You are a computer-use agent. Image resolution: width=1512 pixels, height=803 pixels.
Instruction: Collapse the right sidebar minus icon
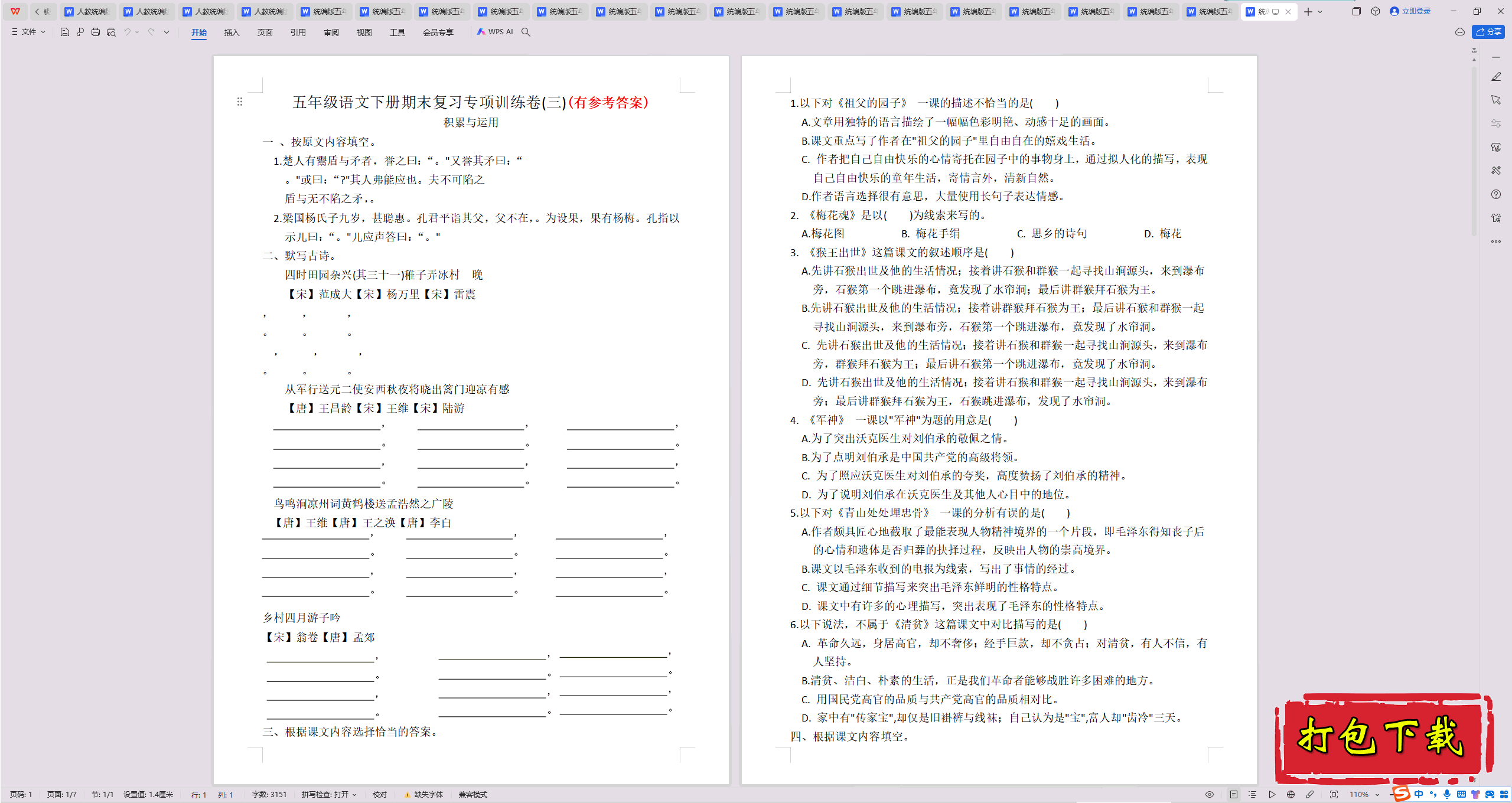(1496, 57)
